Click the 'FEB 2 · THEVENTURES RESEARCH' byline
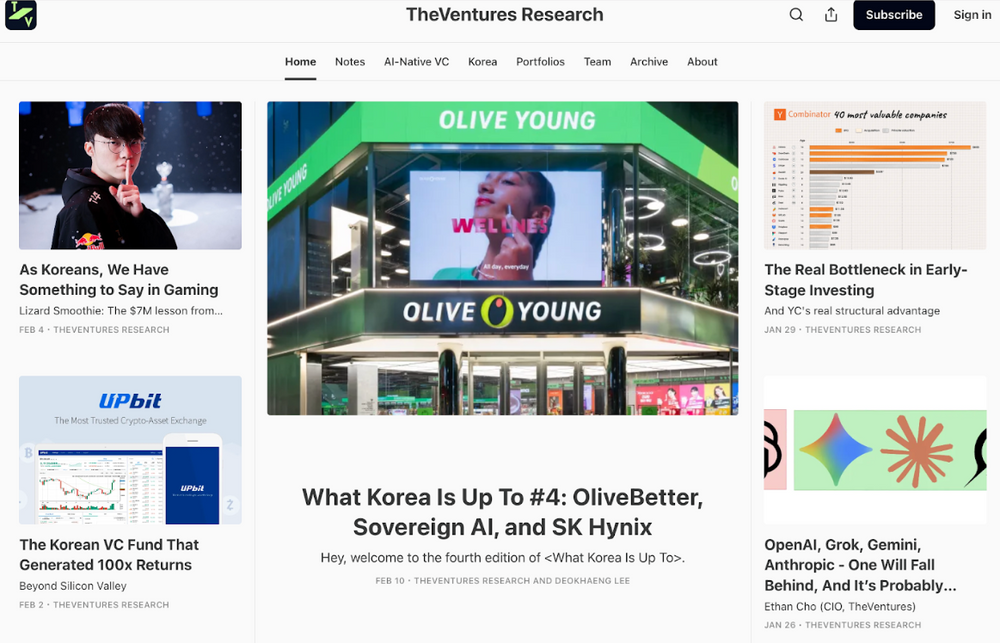Viewport: 1000px width, 643px height. (94, 605)
